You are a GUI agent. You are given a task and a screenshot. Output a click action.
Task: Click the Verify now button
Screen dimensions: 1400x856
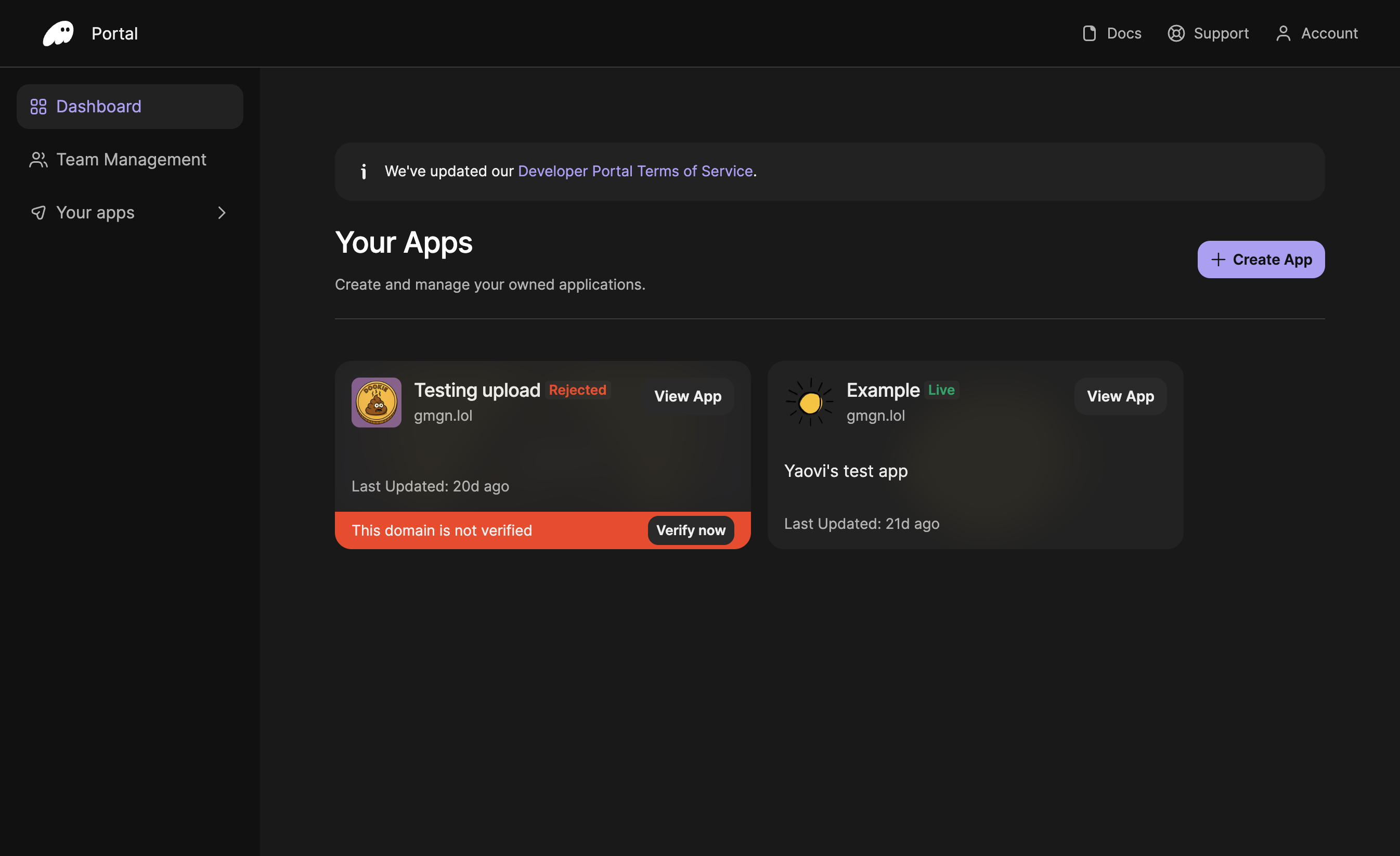coord(691,530)
